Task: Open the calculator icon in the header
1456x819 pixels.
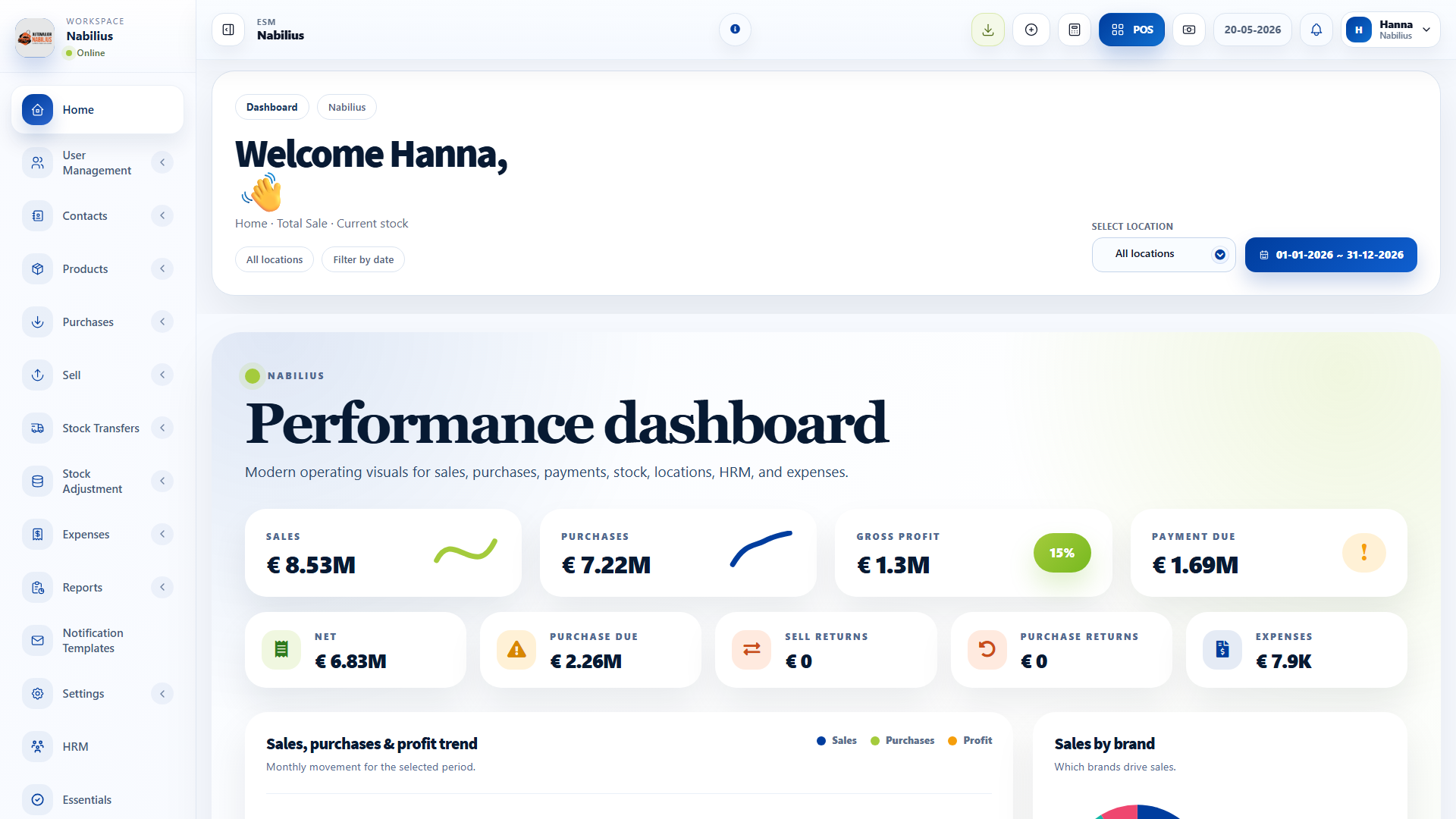Action: [x=1075, y=30]
